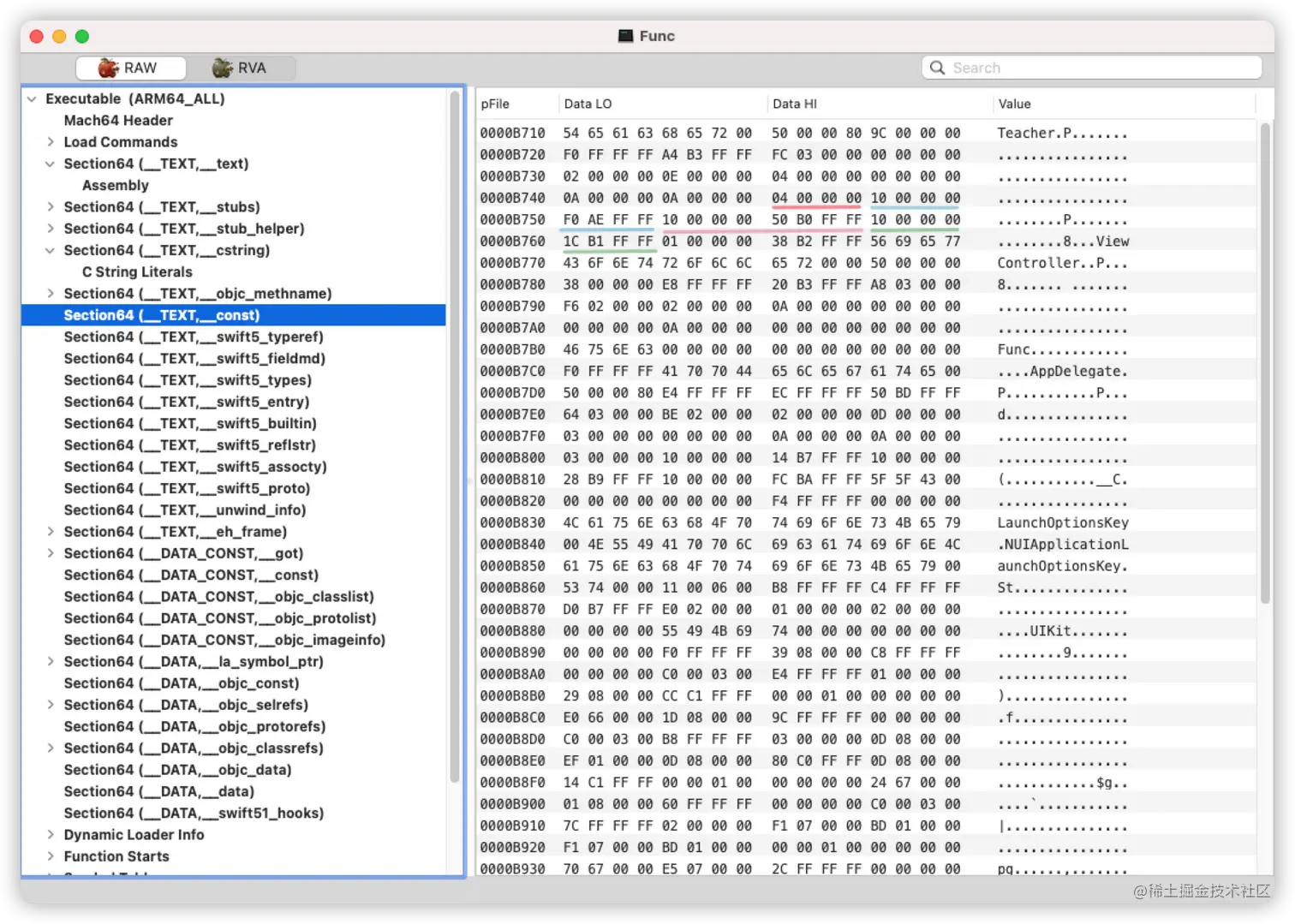Select Section64 (__DATA,__data) row
The height and width of the screenshot is (924, 1295).
(159, 792)
